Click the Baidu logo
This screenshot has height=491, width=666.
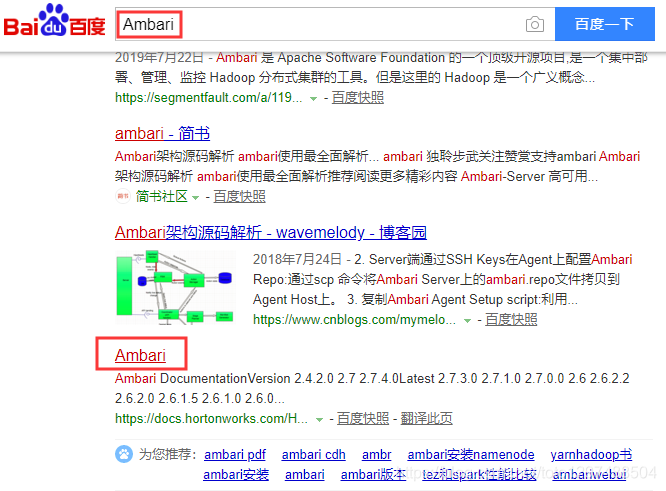pos(54,21)
